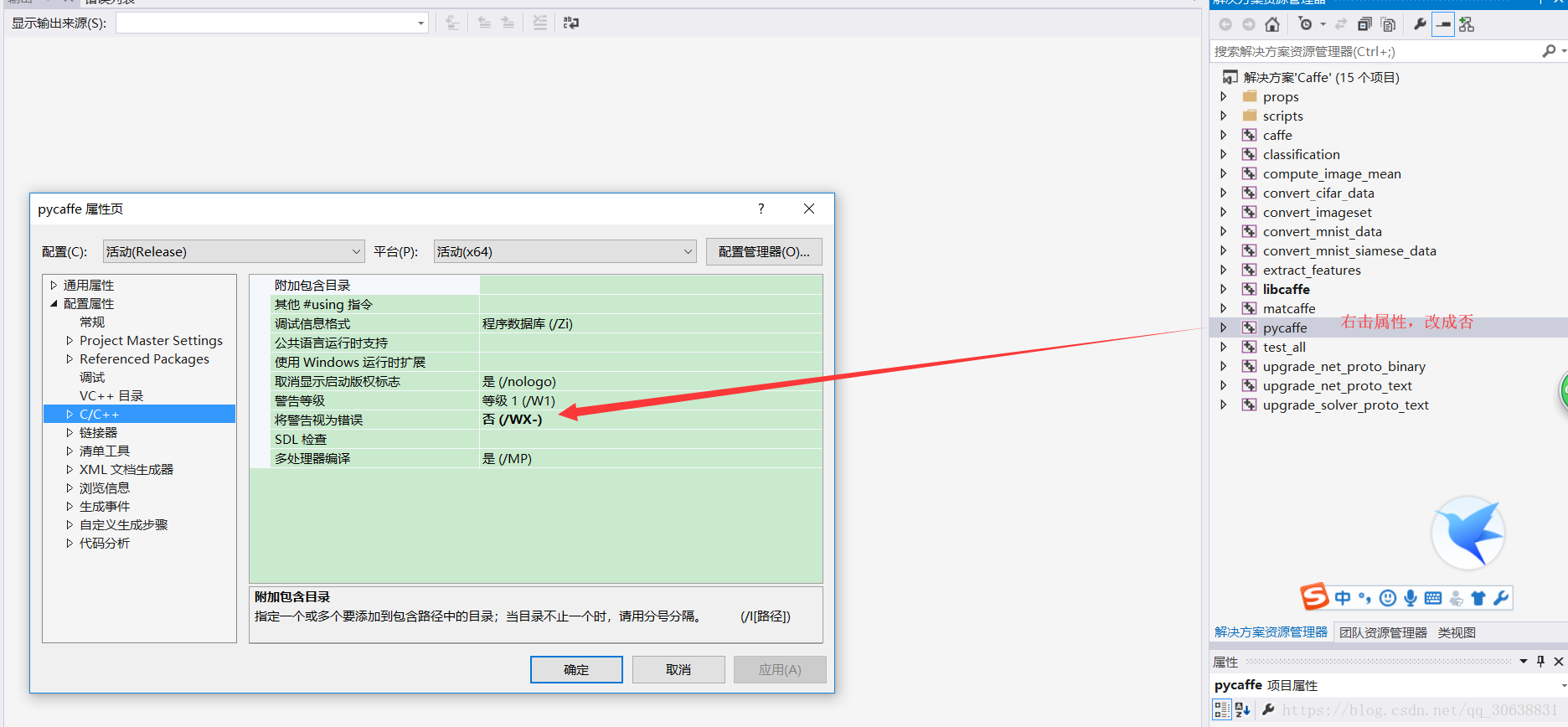Click the property pages wrench in Properties panel
Image resolution: width=1568 pixels, height=727 pixels.
click(x=1268, y=710)
